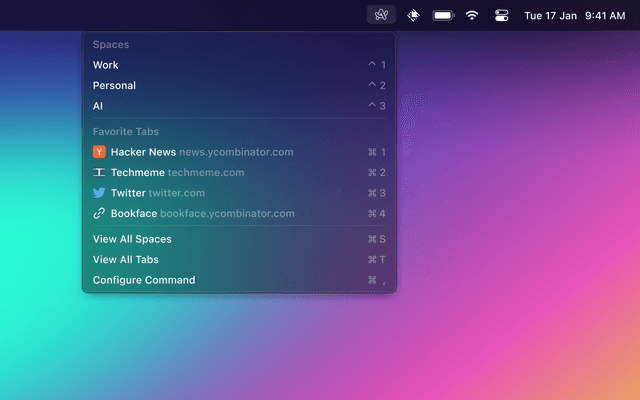Choose View All Tabs

[x=126, y=260]
